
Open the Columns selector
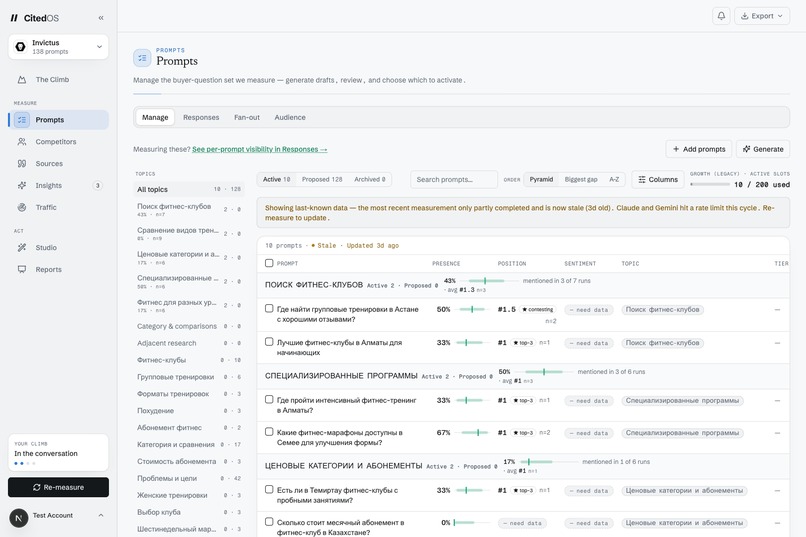657,179
